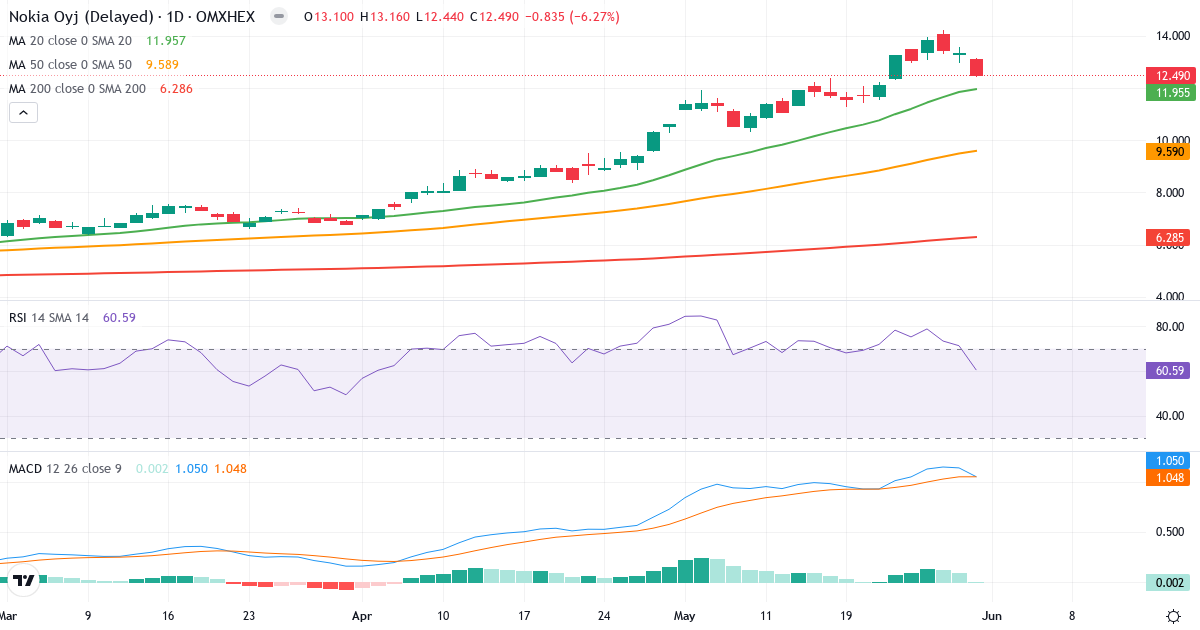Viewport: 1200px width, 630px height.
Task: Click the Apr date label on time axis
Action: click(x=362, y=616)
